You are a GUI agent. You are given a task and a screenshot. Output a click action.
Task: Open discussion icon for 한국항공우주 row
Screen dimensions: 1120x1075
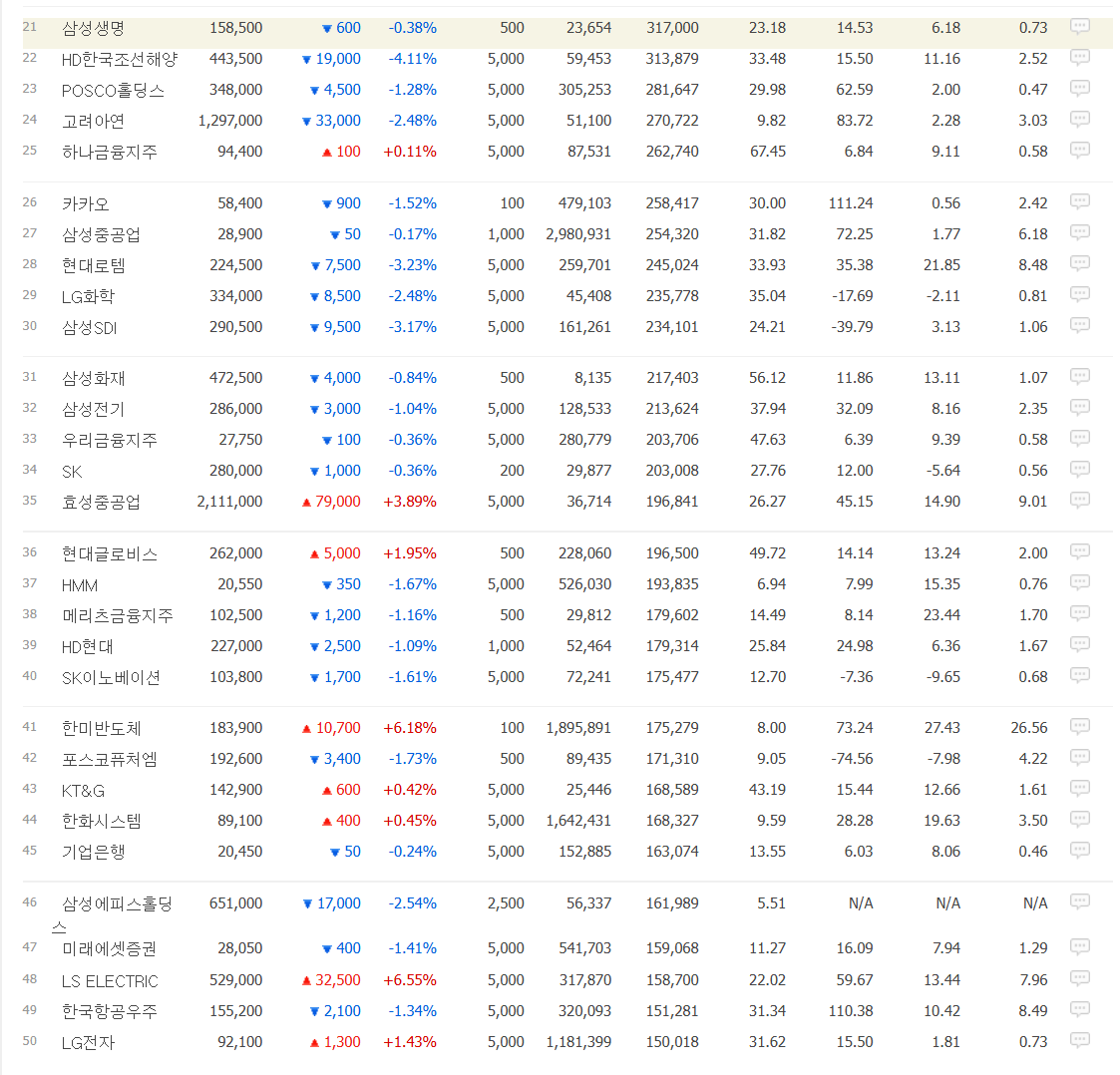[1079, 1009]
